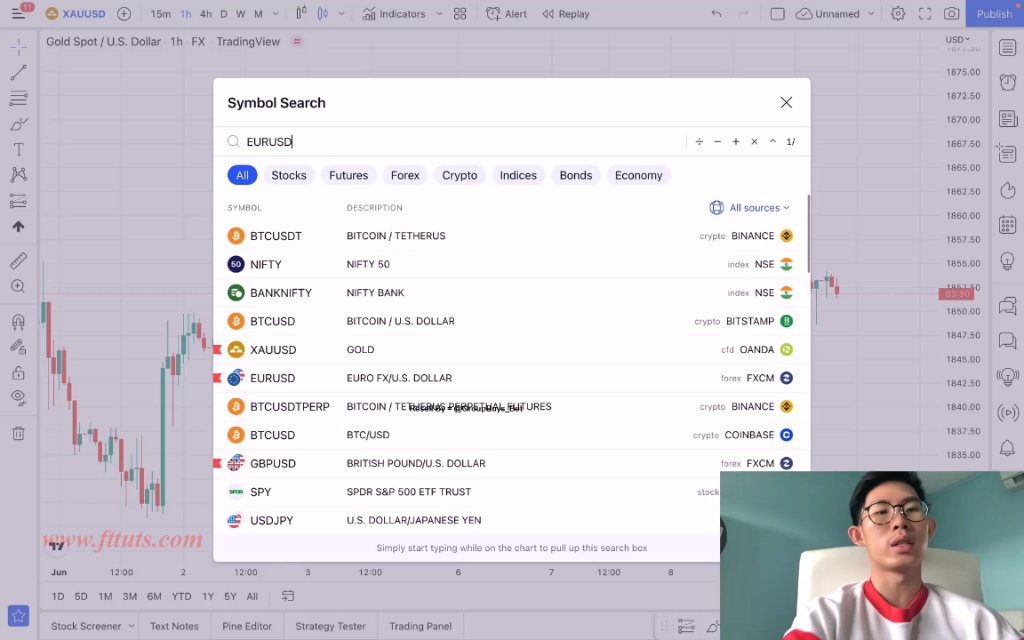The height and width of the screenshot is (640, 1024).
Task: Open the calendar icon in right sidebar
Action: 1008,225
